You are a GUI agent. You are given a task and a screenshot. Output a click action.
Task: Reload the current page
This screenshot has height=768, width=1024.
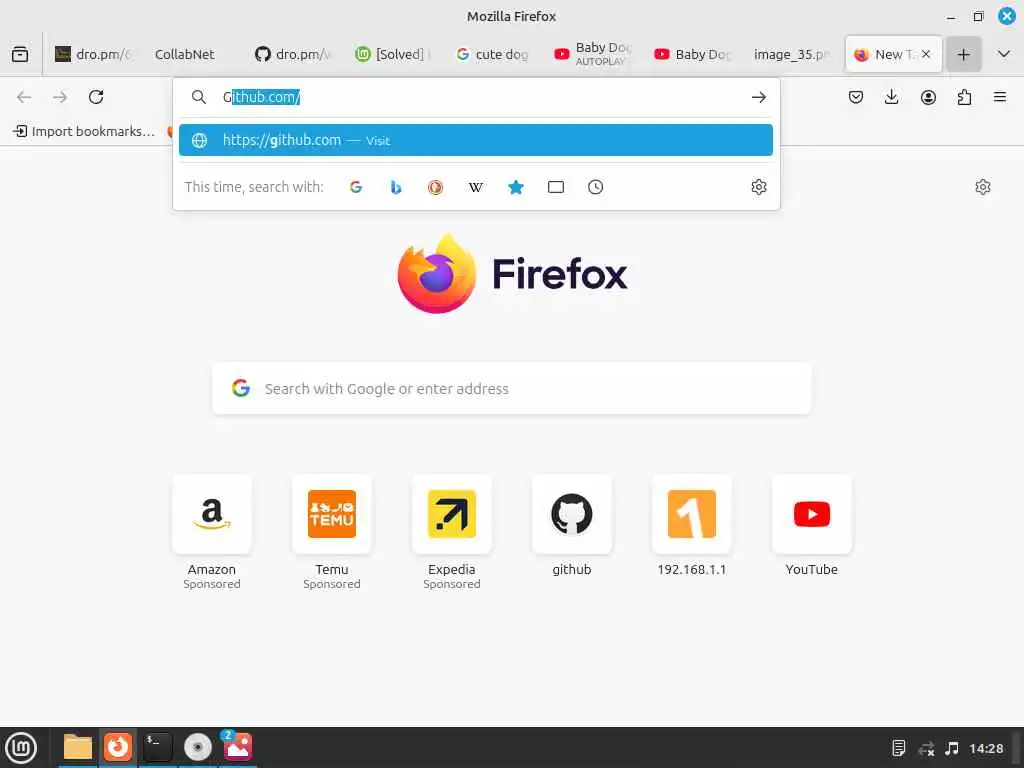[x=96, y=97]
